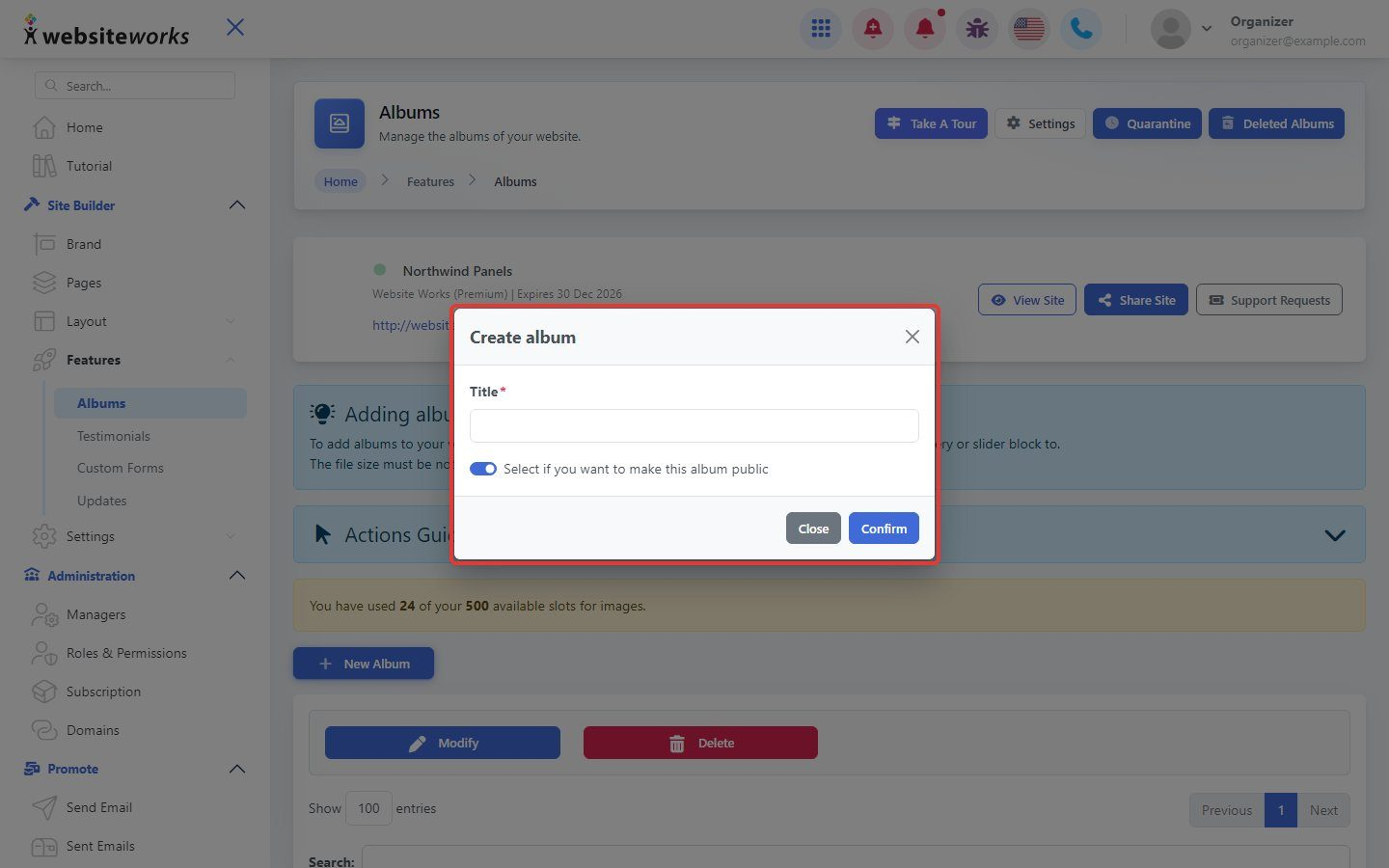Collapse the Administration section
The height and width of the screenshot is (868, 1389).
(237, 576)
